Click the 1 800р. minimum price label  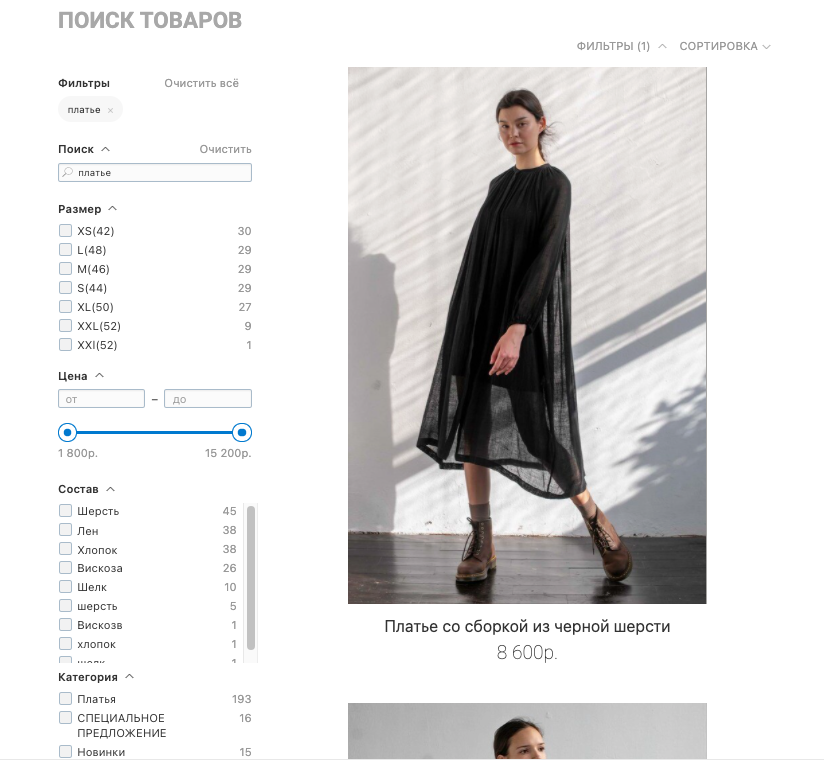[x=78, y=453]
